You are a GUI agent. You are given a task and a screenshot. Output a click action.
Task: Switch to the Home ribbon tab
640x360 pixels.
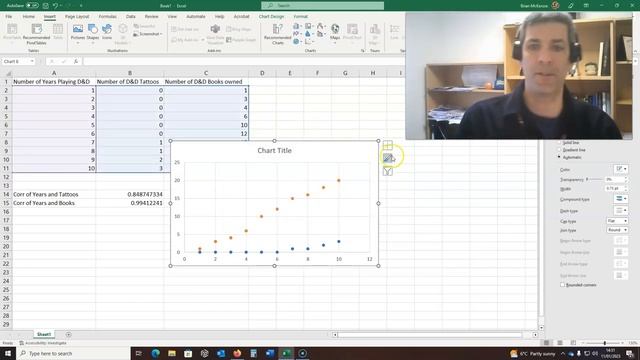click(29, 17)
